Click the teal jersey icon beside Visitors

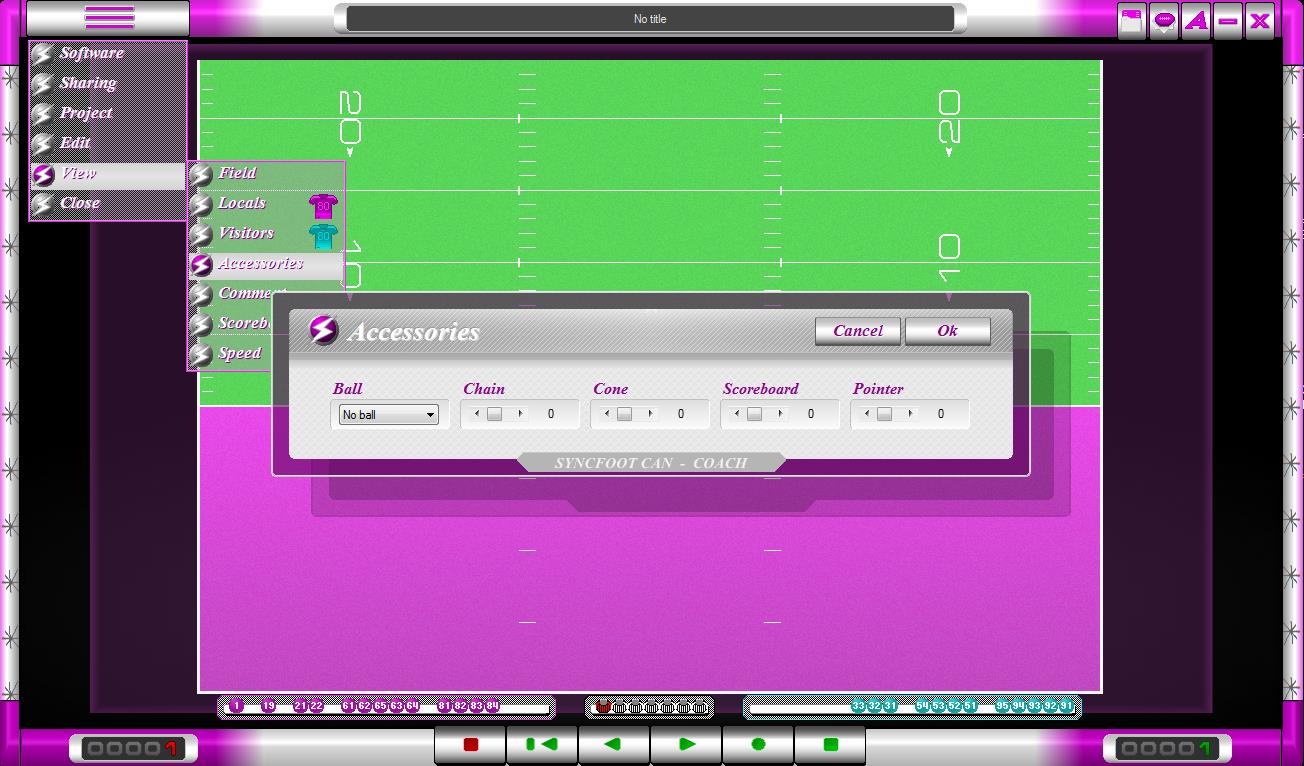(x=323, y=236)
